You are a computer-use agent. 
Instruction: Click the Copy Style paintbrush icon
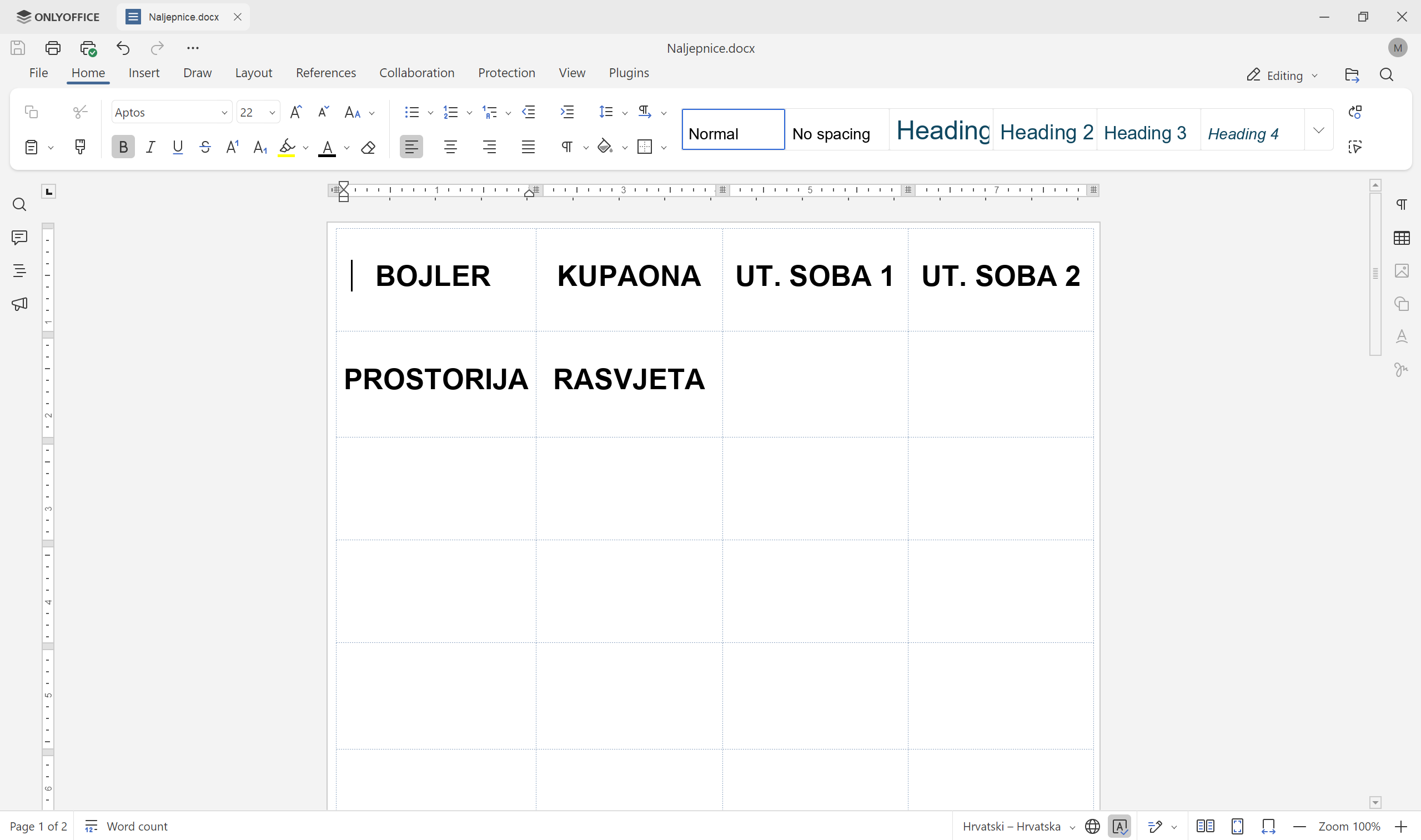tap(81, 147)
